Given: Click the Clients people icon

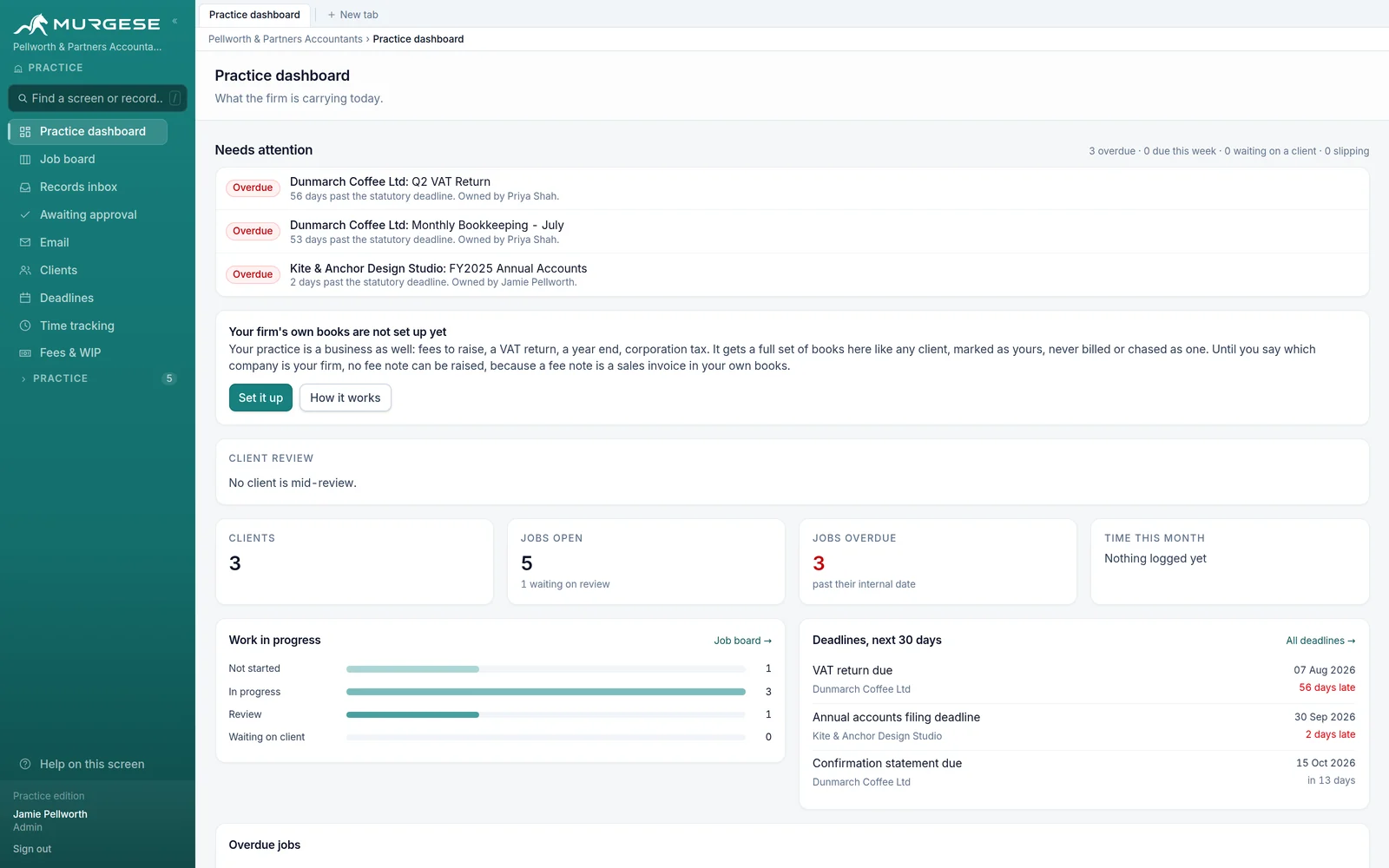Looking at the screenshot, I should point(25,270).
